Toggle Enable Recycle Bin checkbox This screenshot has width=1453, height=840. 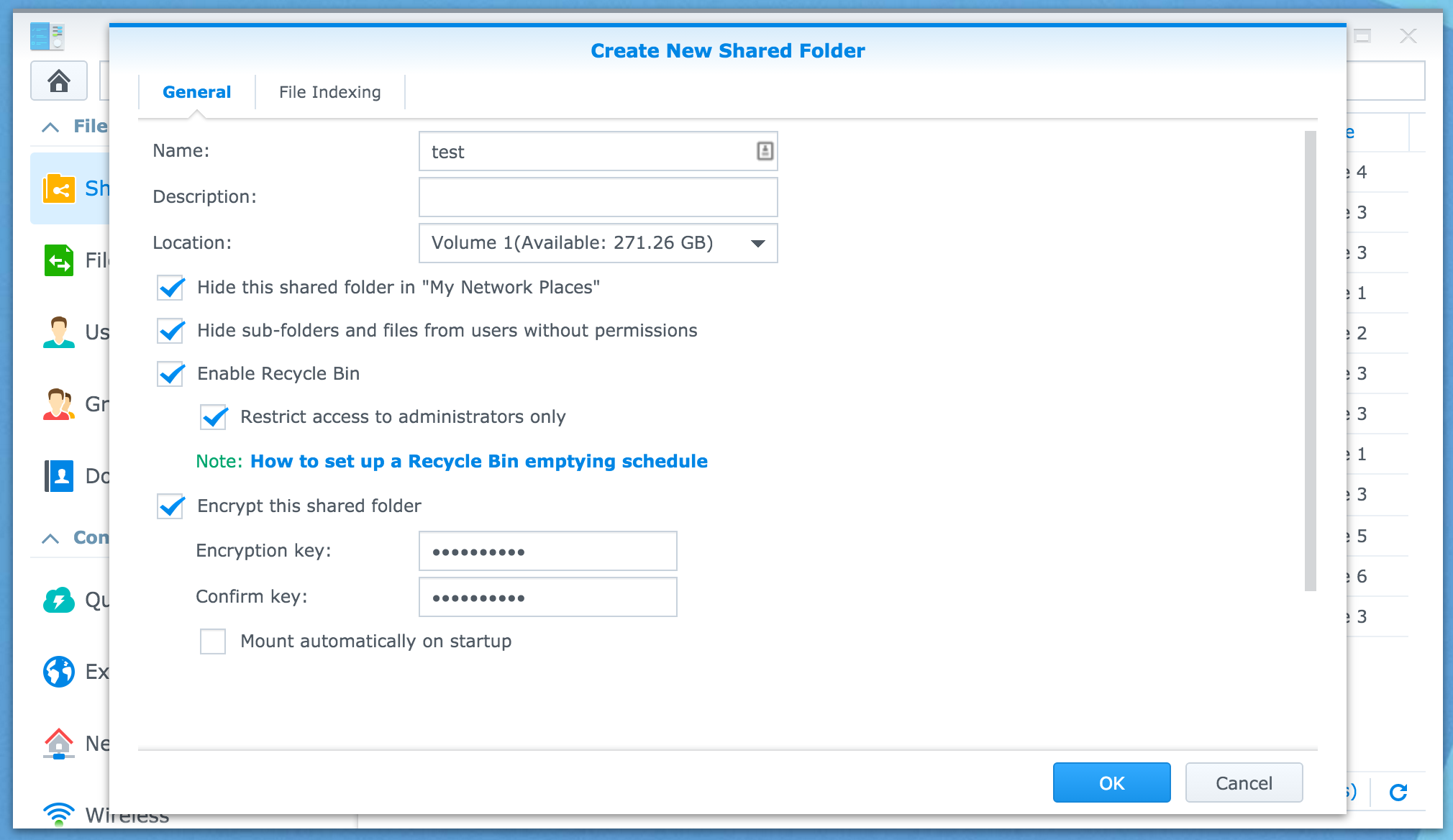(171, 374)
